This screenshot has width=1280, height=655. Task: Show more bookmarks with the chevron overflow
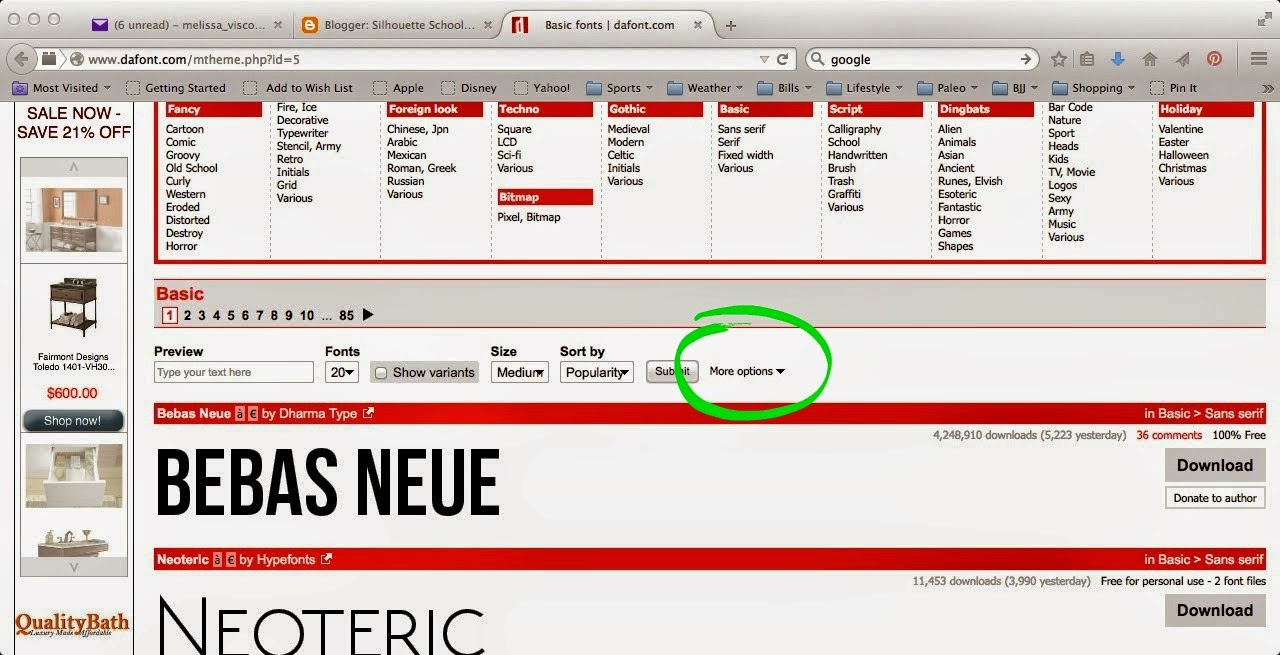(x=1268, y=88)
